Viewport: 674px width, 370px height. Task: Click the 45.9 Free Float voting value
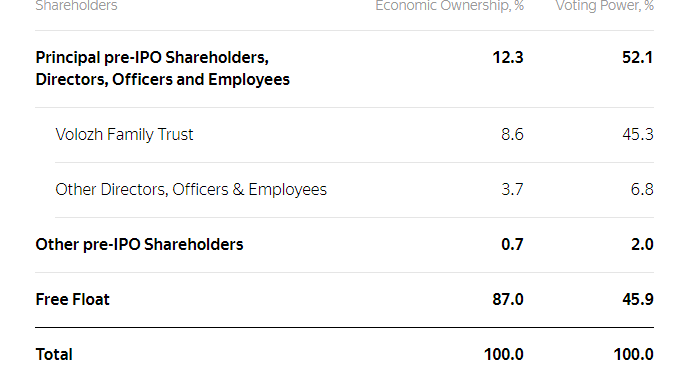point(638,300)
